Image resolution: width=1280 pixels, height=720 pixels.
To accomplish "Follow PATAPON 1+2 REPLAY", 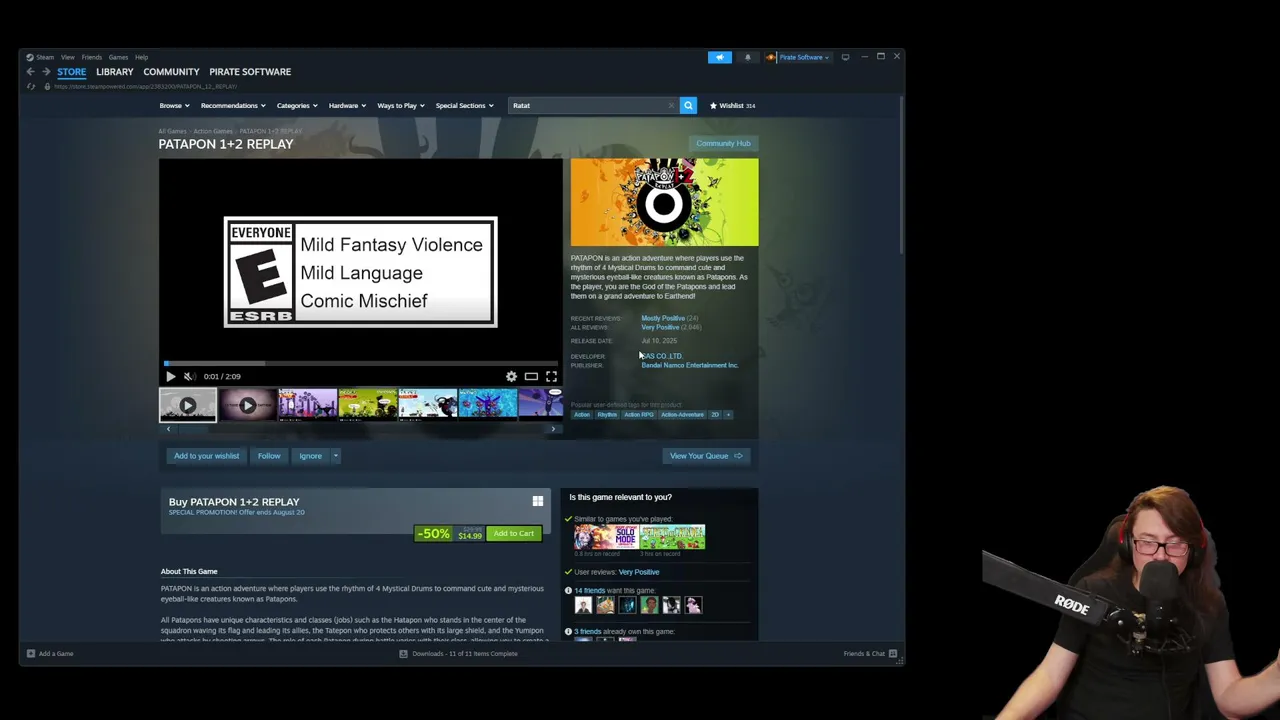I will pyautogui.click(x=269, y=456).
